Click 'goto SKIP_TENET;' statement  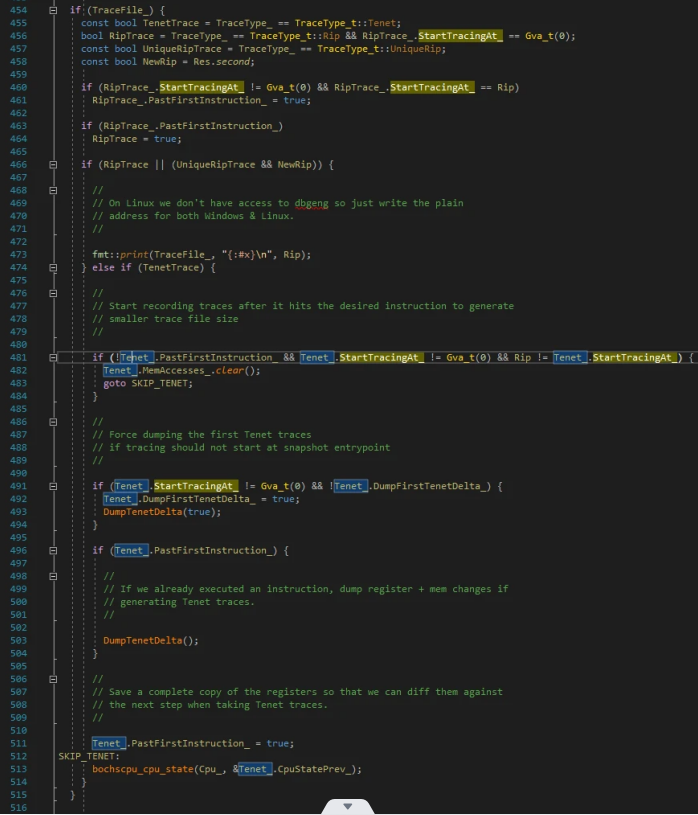148,383
